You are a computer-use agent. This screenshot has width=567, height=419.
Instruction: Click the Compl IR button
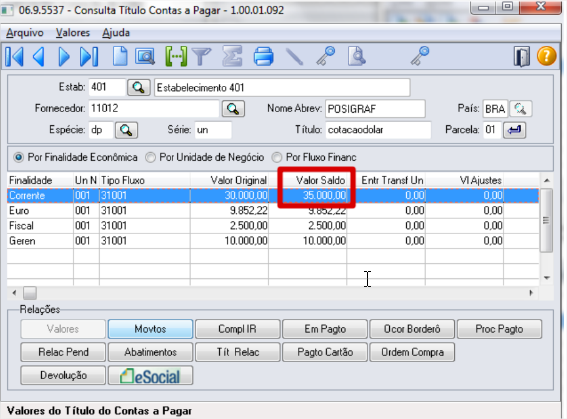pos(238,329)
